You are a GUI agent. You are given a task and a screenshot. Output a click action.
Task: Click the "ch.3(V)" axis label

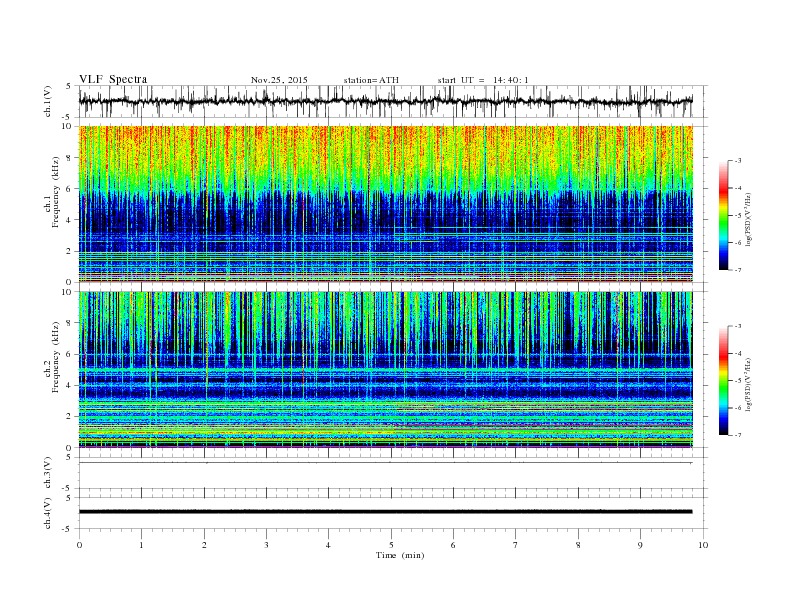pyautogui.click(x=47, y=473)
